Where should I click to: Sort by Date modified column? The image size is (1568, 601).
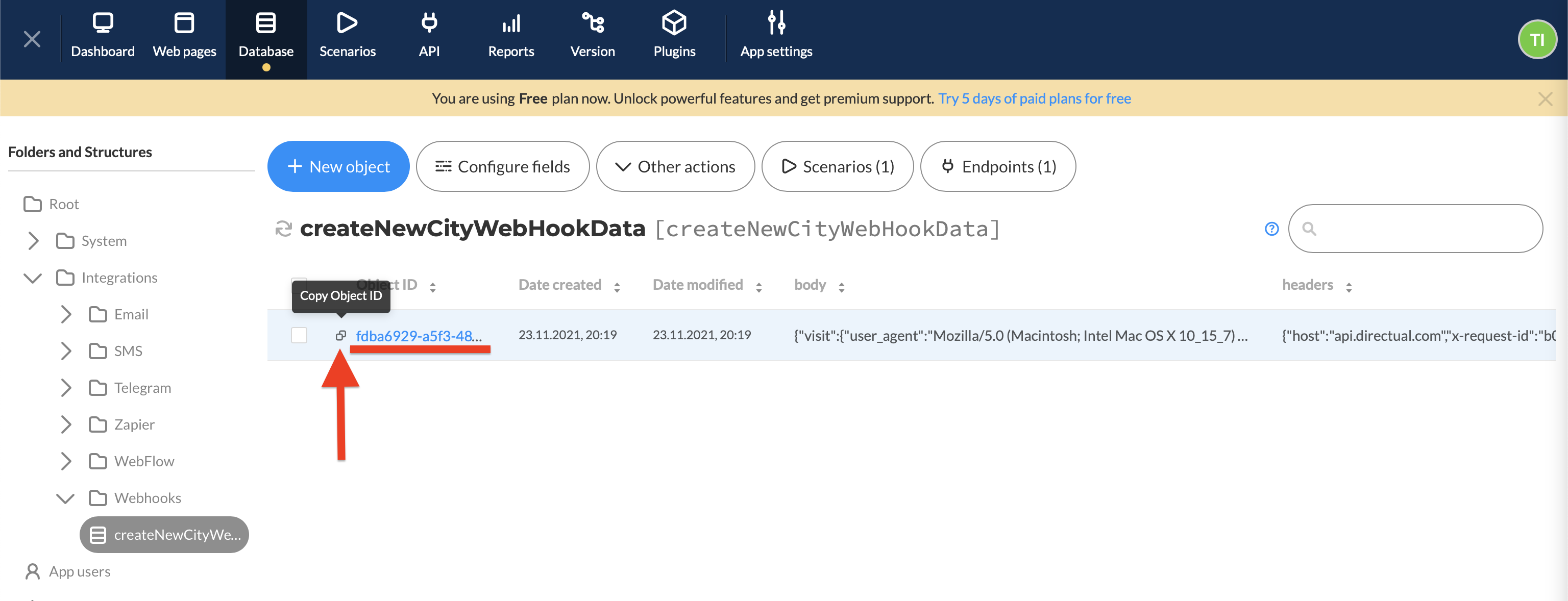tap(758, 287)
